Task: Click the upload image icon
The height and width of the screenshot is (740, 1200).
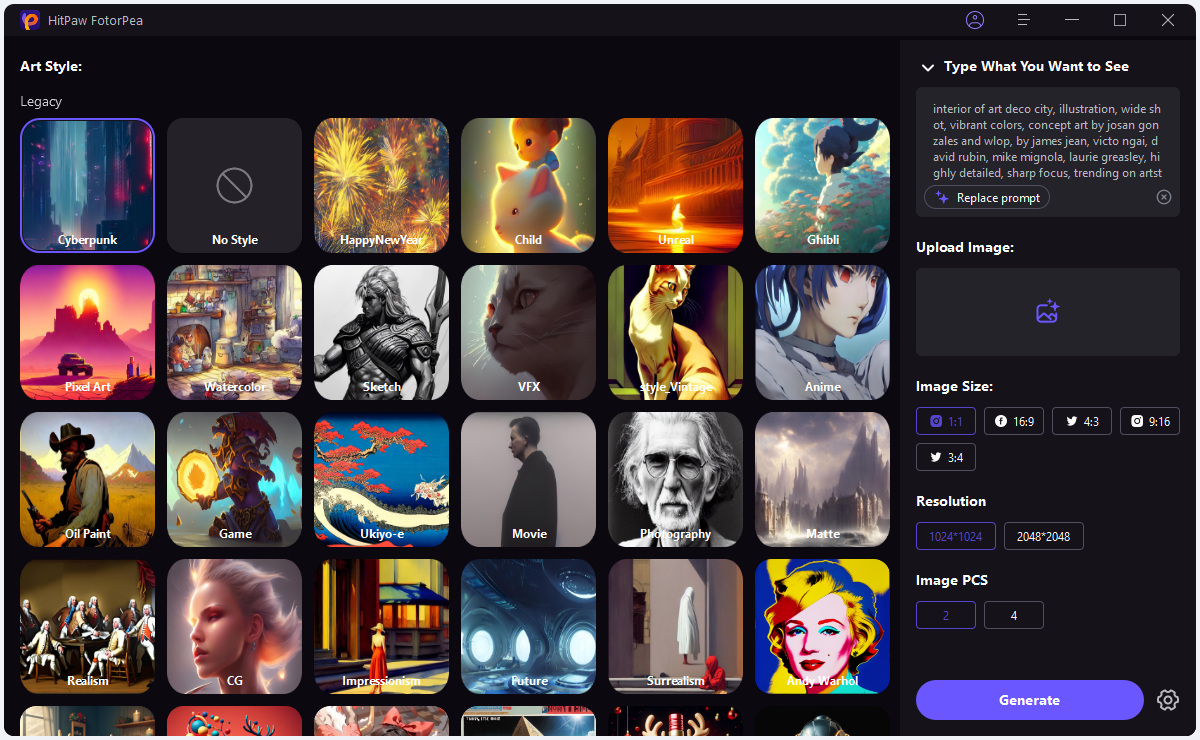Action: click(x=1047, y=312)
